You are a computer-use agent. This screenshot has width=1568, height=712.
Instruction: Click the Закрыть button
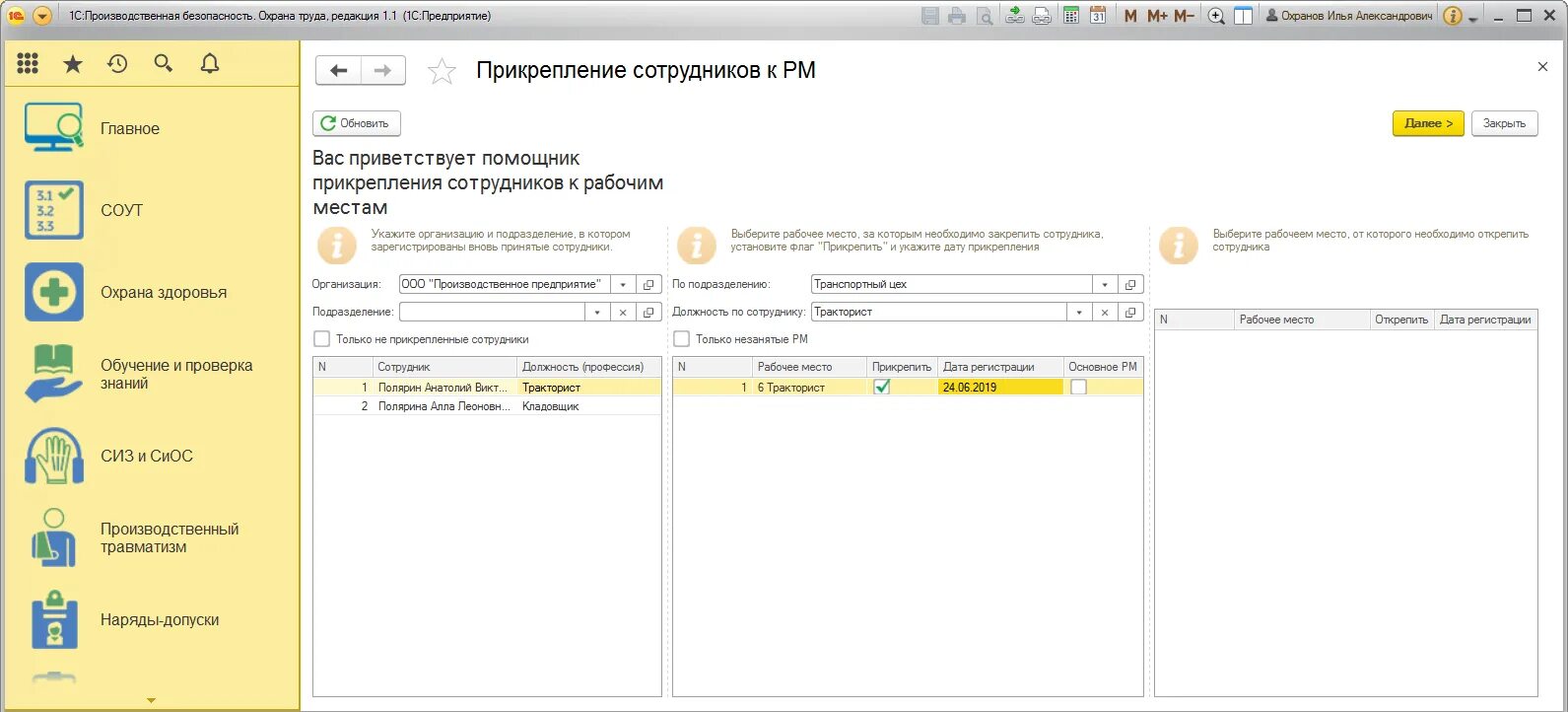tap(1504, 123)
